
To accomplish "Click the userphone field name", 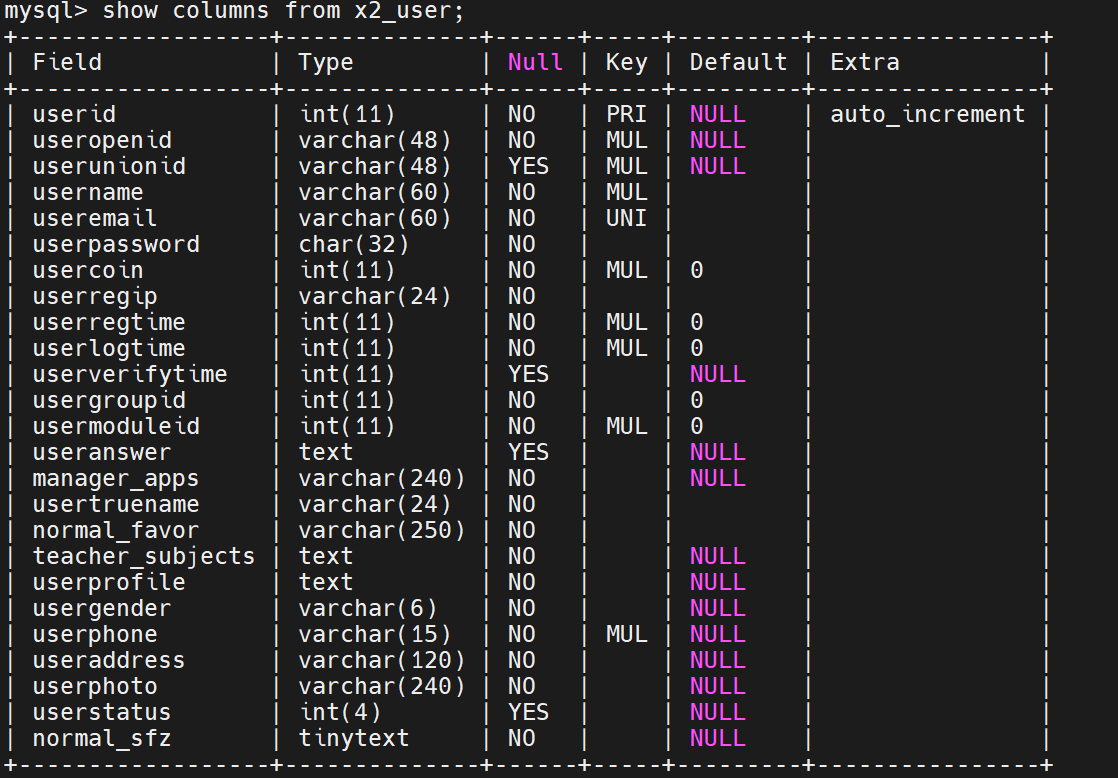I will coord(95,634).
